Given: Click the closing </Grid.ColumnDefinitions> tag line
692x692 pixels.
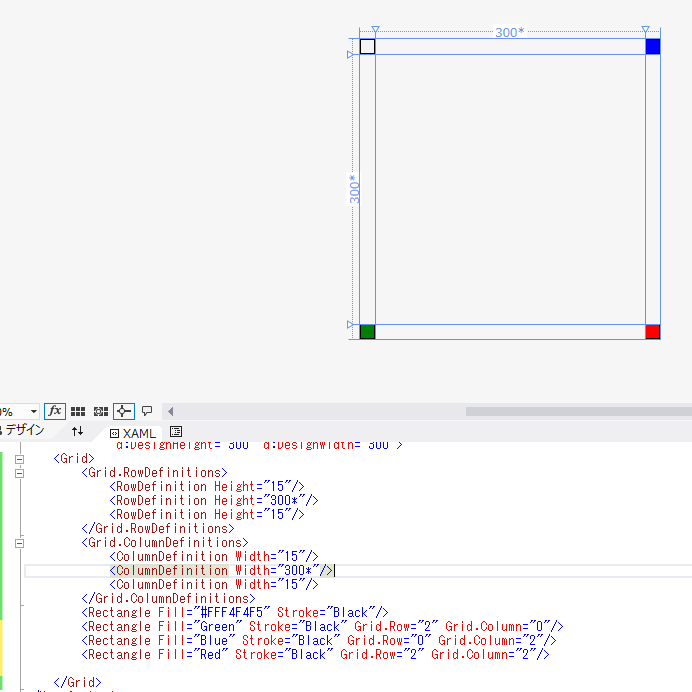Looking at the screenshot, I should click(169, 599).
